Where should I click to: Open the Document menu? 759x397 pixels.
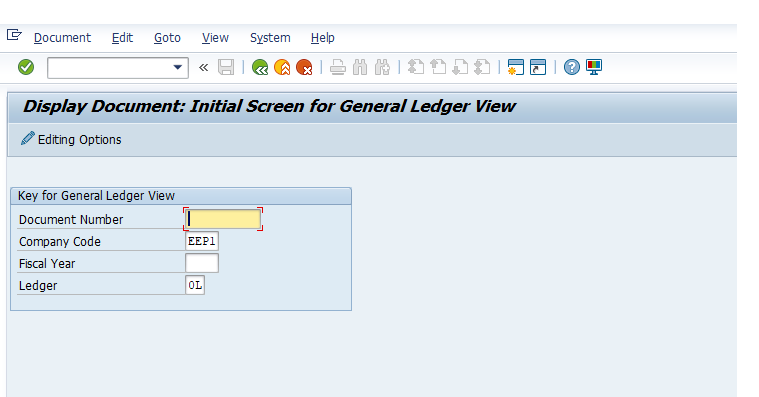click(x=62, y=38)
